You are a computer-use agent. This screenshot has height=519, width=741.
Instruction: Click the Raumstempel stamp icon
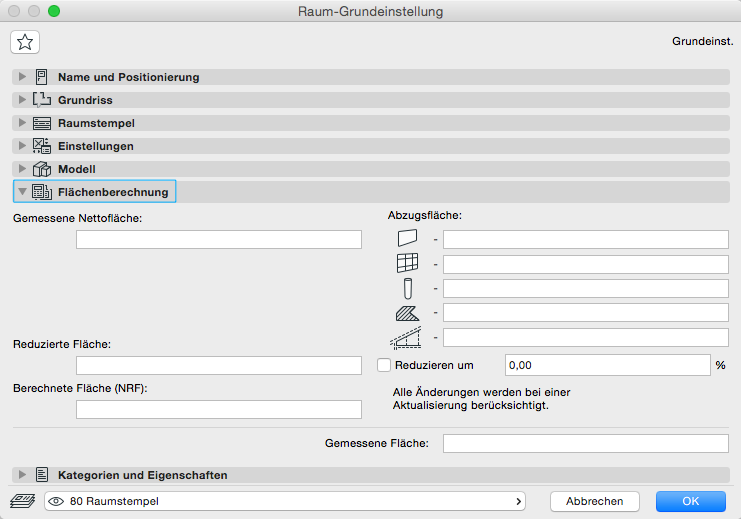pos(42,123)
